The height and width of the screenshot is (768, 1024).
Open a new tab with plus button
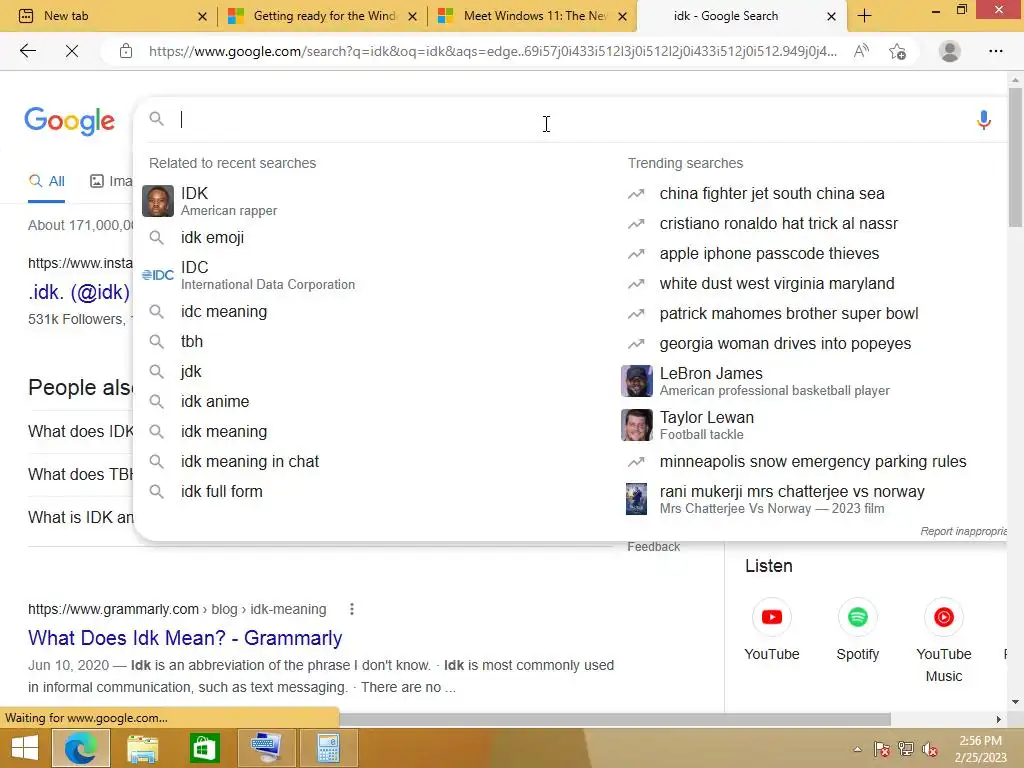point(864,16)
